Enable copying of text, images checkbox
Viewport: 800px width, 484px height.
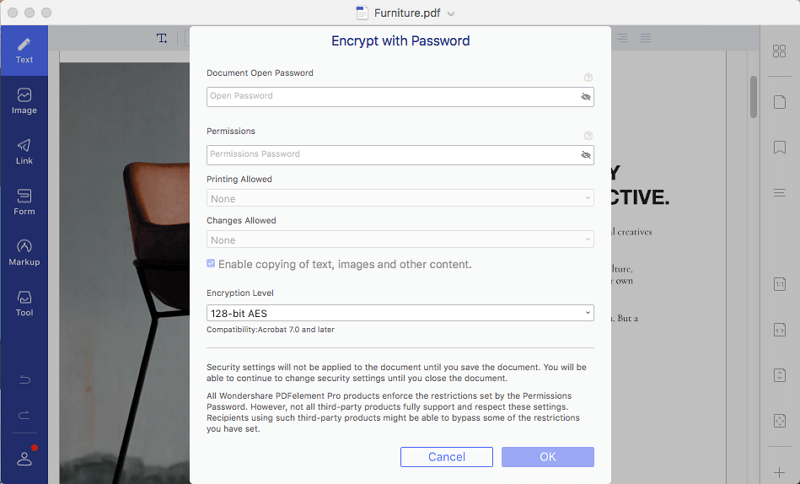coord(211,264)
